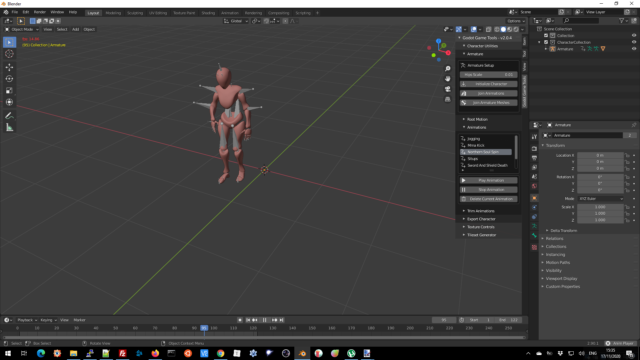Toggle X-Ray mode in viewport header
The width and height of the screenshot is (640, 360).
coord(489,29)
